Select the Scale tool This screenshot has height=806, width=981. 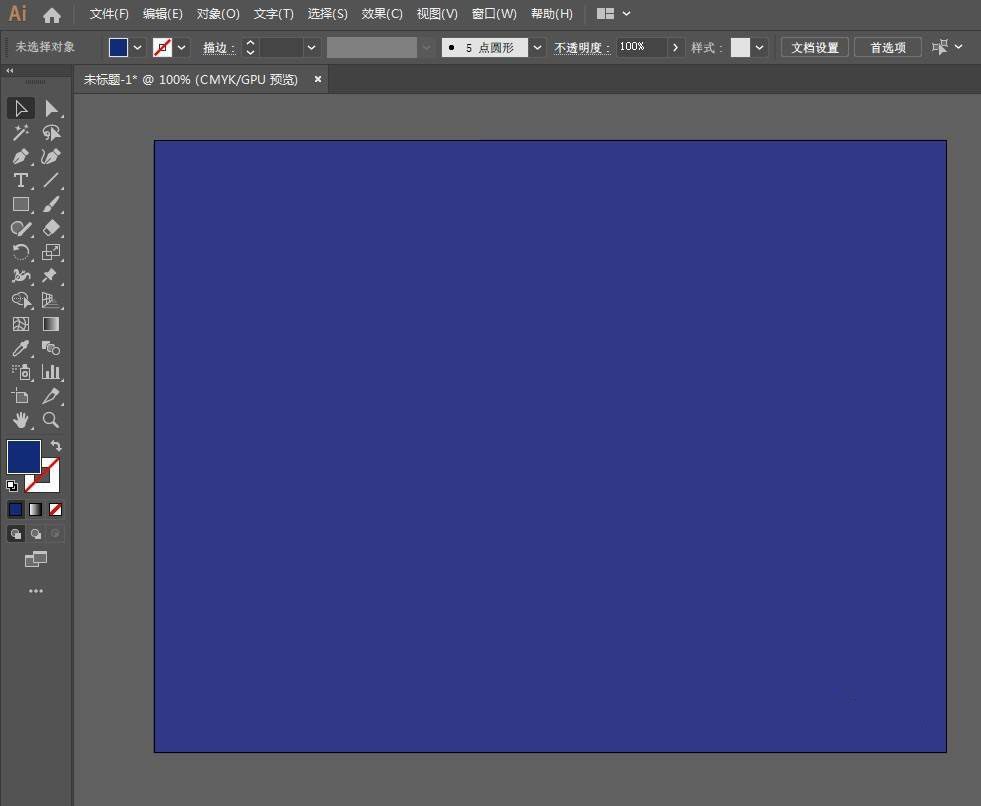(51, 252)
